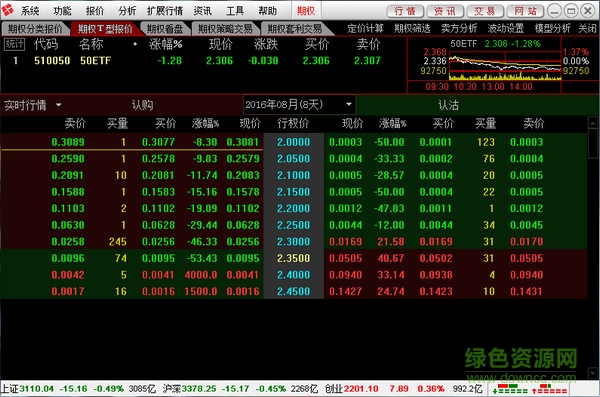
Task: Open the 报价 menu
Action: coord(95,11)
